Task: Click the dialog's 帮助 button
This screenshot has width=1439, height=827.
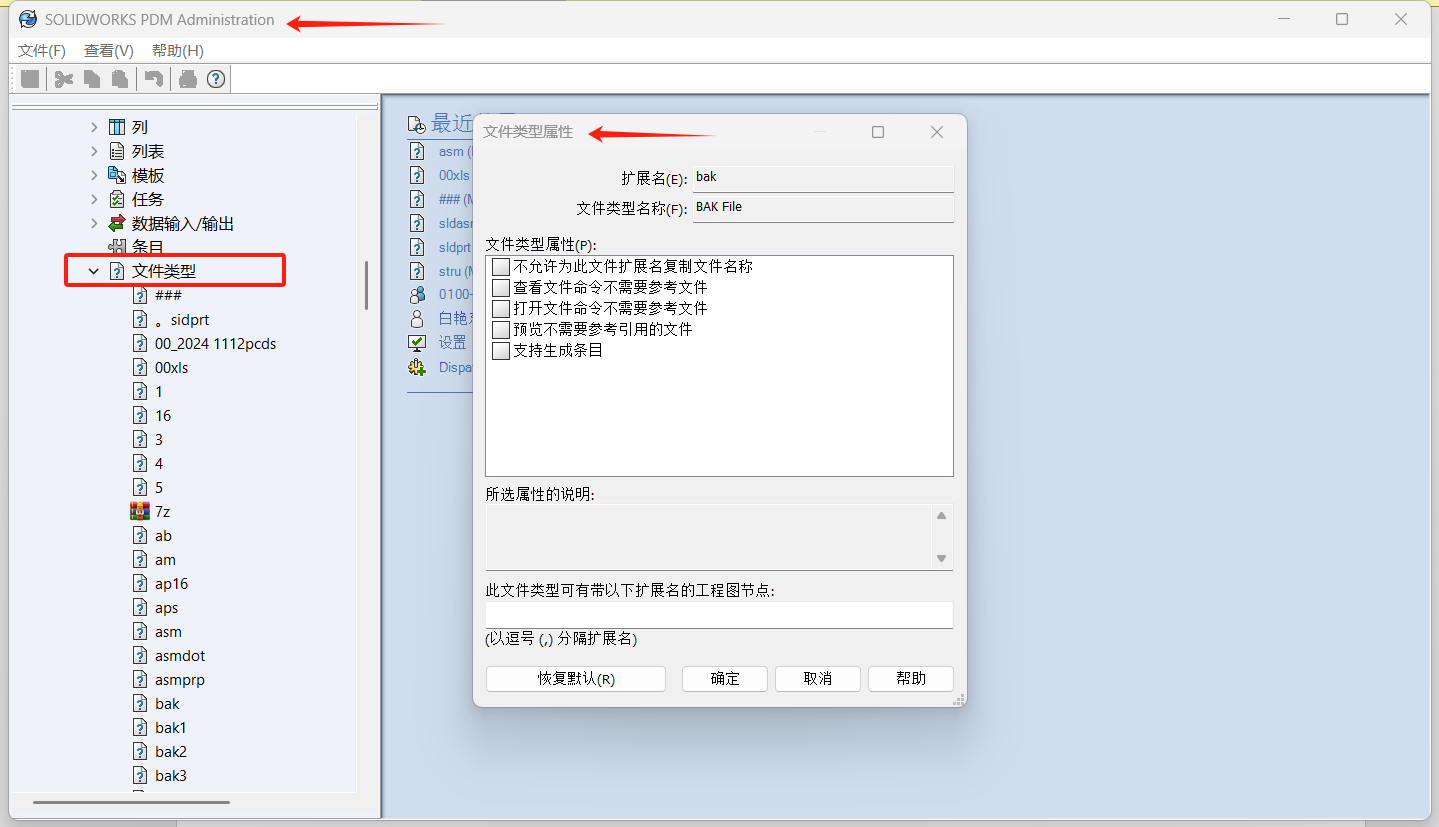Action: 911,679
